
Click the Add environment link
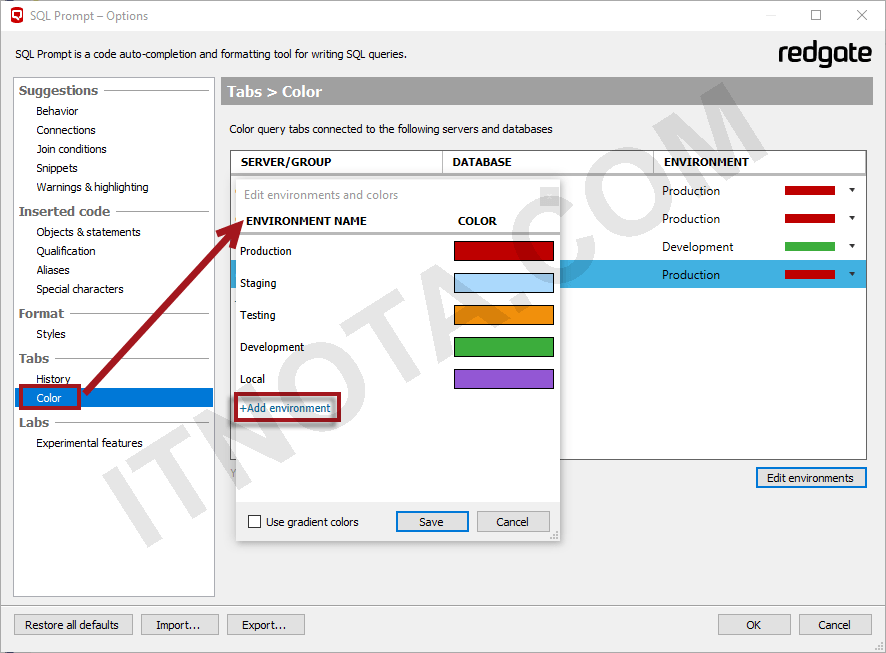point(286,408)
